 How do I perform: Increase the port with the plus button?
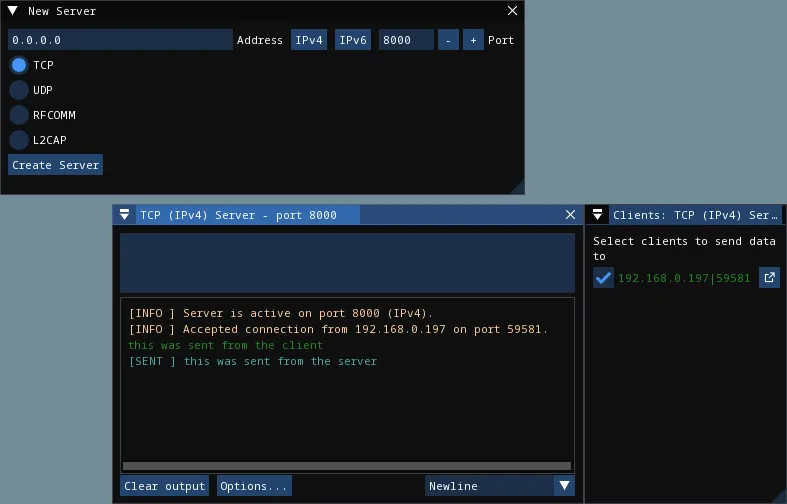coord(473,40)
